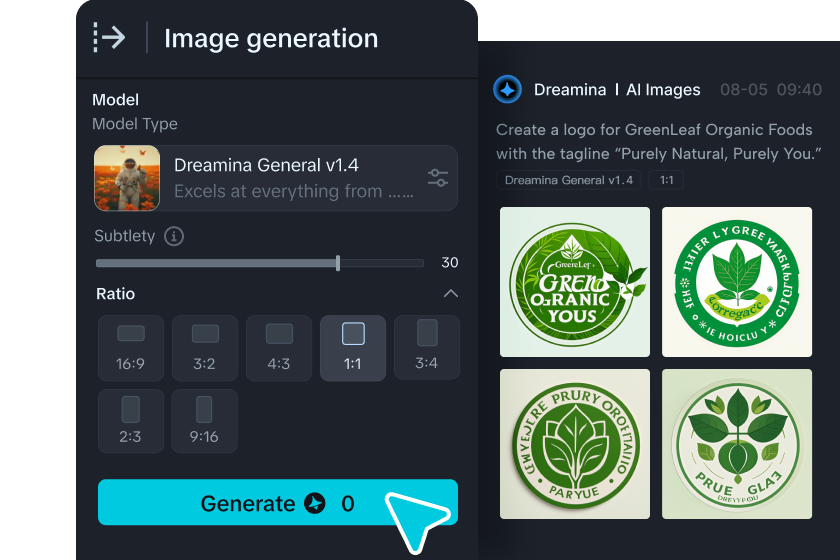Select 3:2 aspect ratio
Image resolution: width=840 pixels, height=560 pixels.
coord(205,348)
